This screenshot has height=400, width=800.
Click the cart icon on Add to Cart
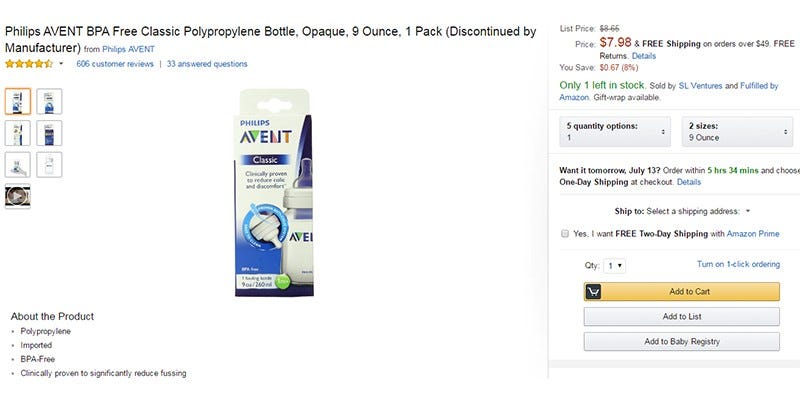[x=593, y=292]
